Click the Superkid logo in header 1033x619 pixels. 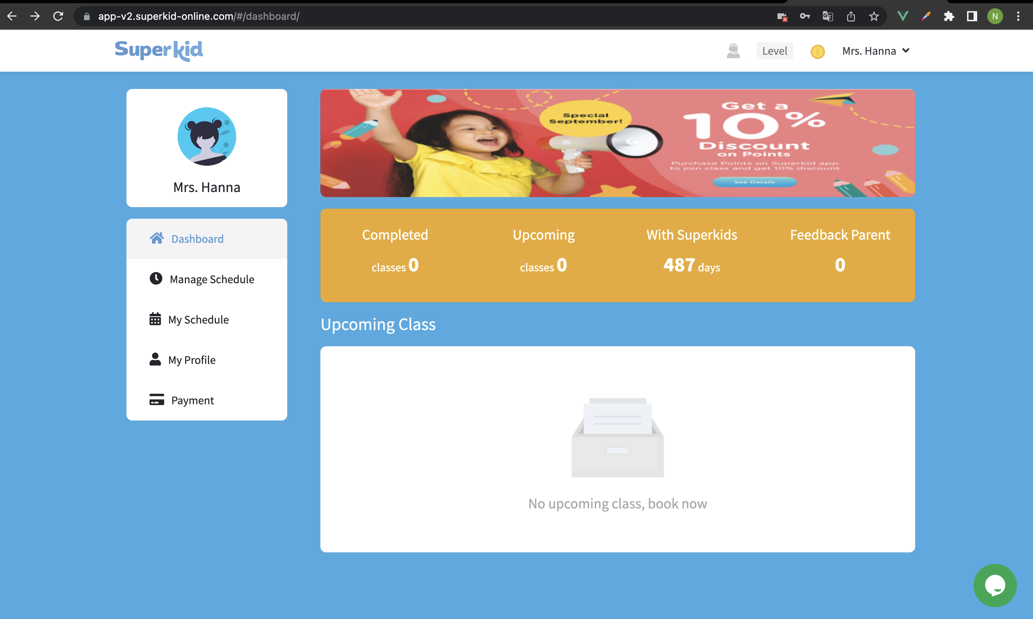159,50
